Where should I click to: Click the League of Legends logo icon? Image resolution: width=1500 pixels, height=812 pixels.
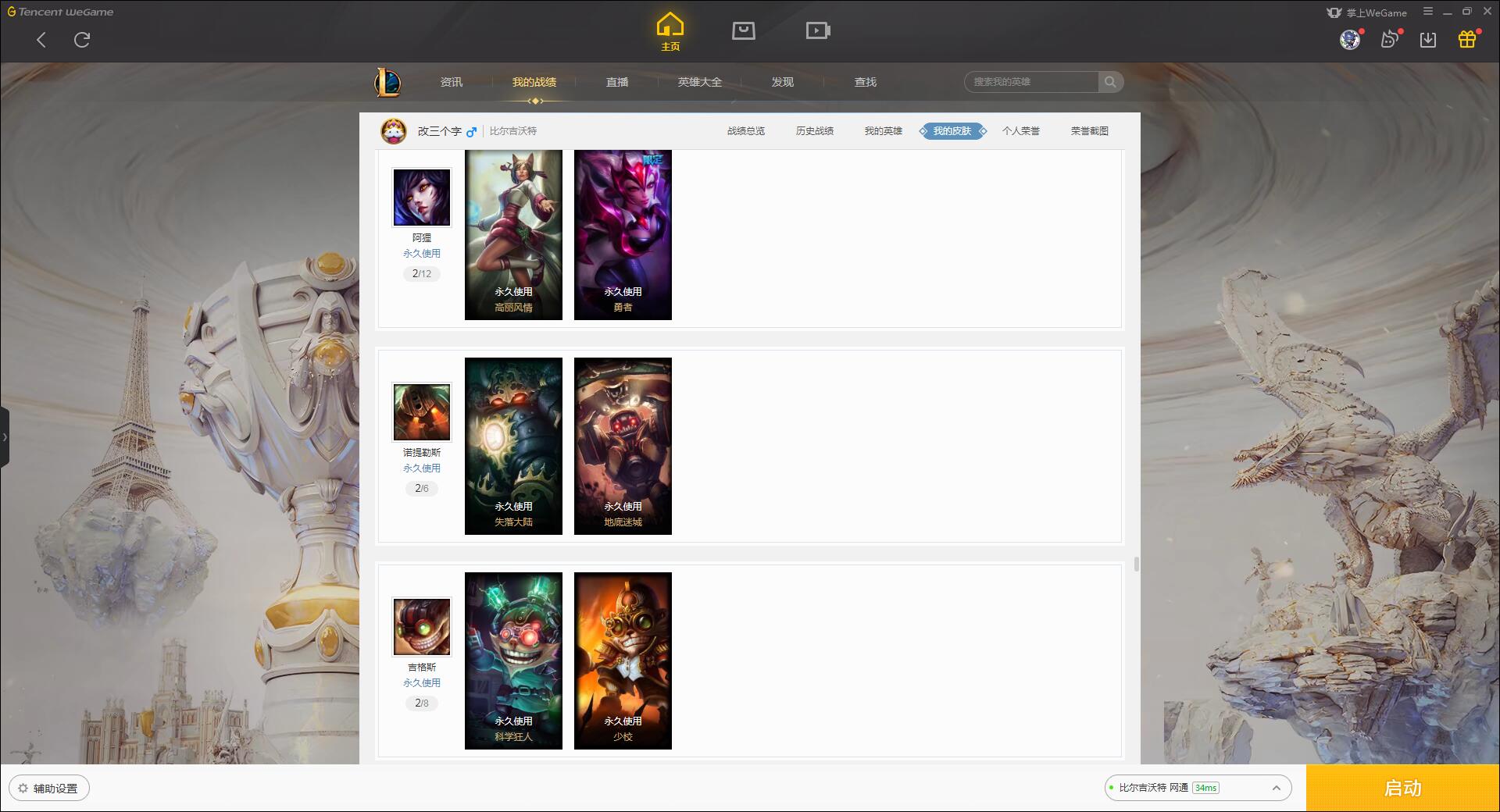click(387, 82)
